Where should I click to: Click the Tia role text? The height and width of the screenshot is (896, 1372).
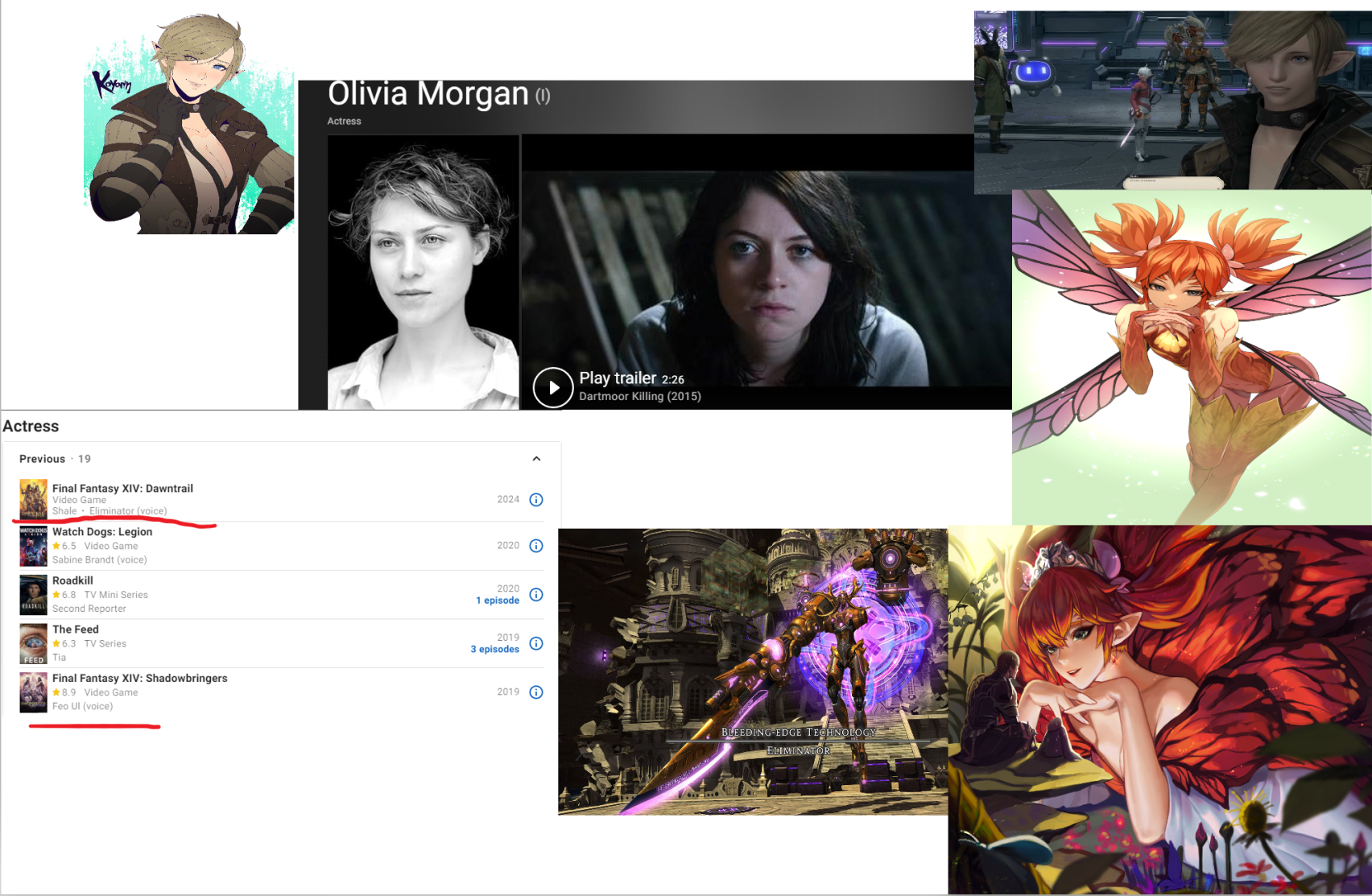59,657
